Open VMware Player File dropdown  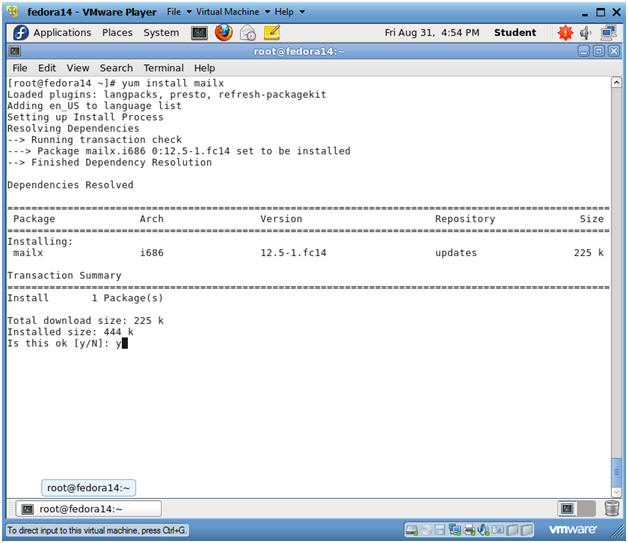pos(179,12)
